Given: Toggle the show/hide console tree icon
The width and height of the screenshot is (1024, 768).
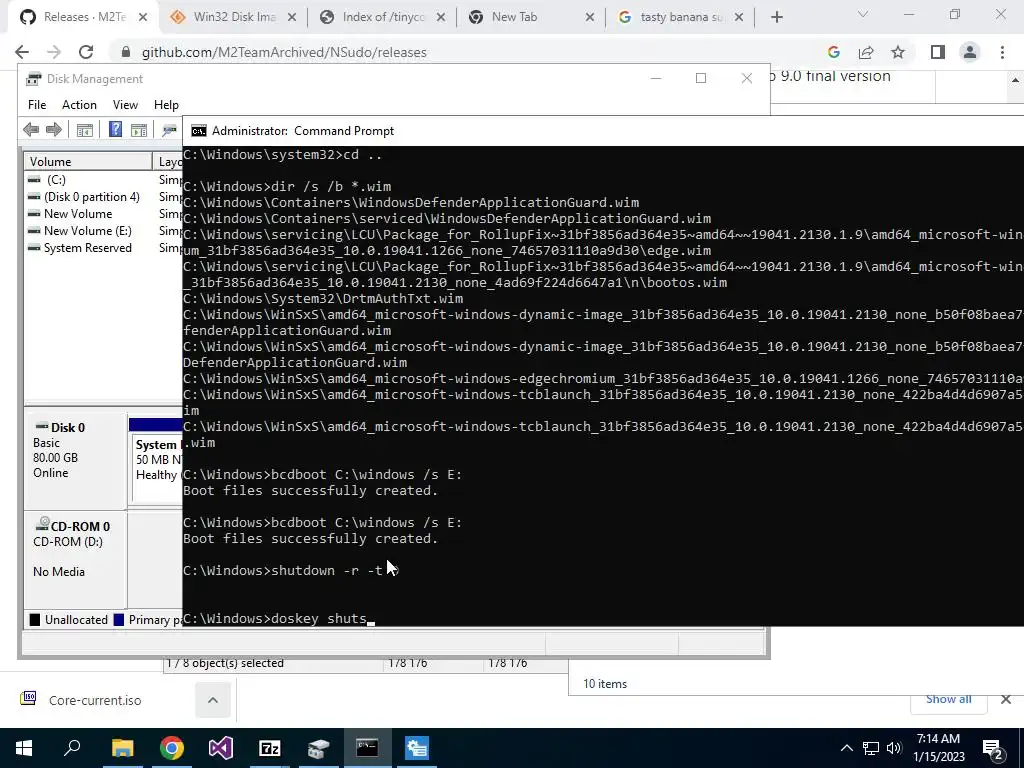Looking at the screenshot, I should (x=84, y=130).
